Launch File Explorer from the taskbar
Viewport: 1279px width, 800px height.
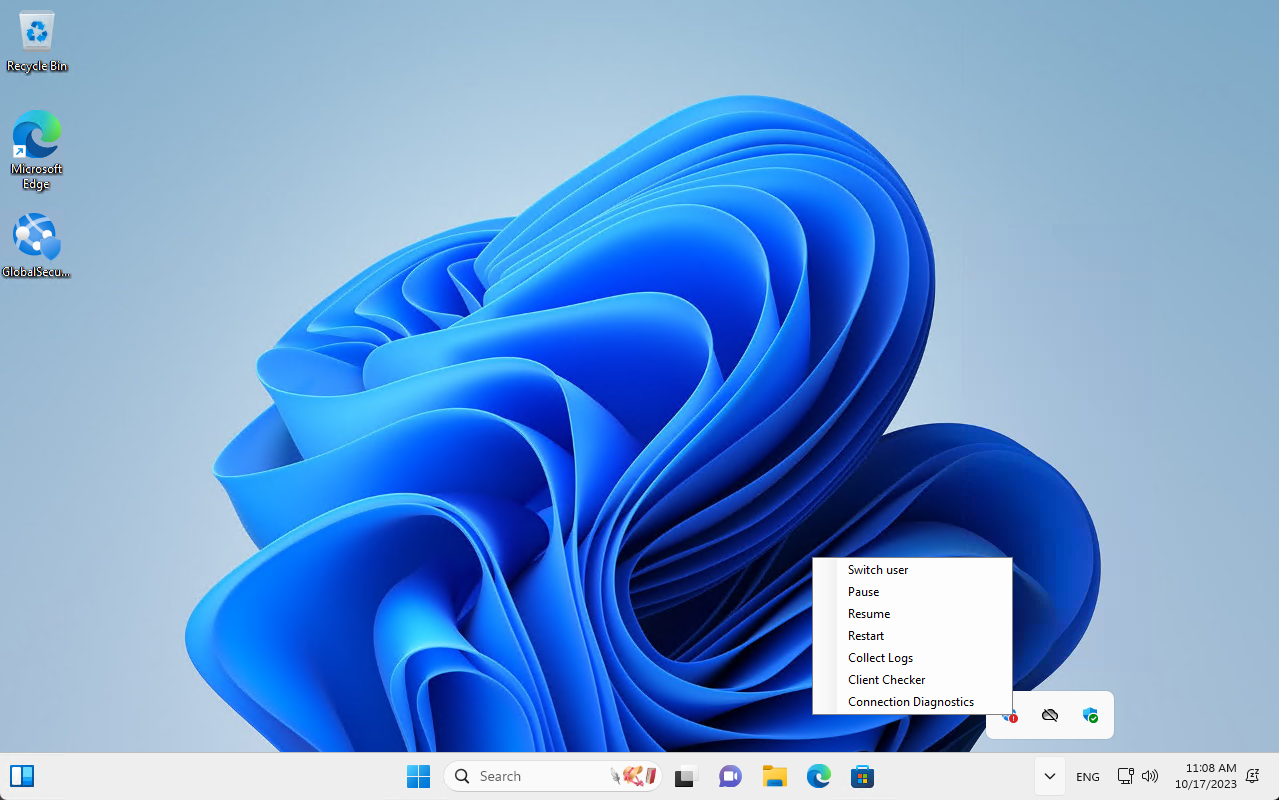774,776
